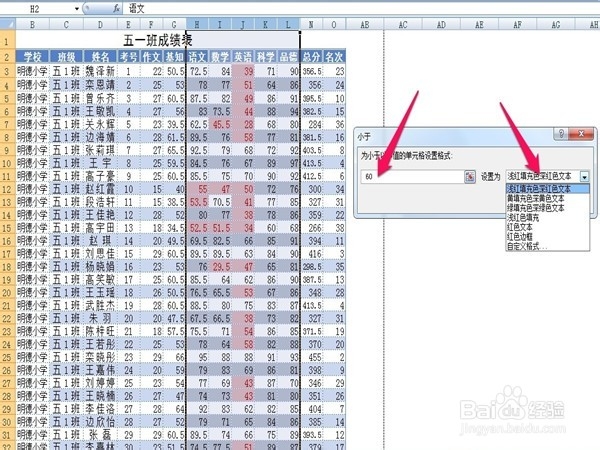Select column AB header
The width and height of the screenshot is (600, 450).
point(365,24)
